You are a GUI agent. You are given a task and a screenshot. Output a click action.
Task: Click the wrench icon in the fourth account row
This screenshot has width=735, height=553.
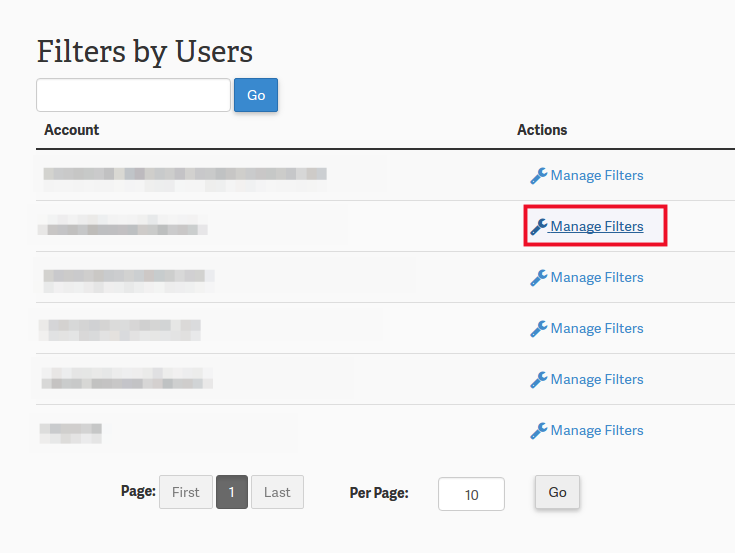538,329
